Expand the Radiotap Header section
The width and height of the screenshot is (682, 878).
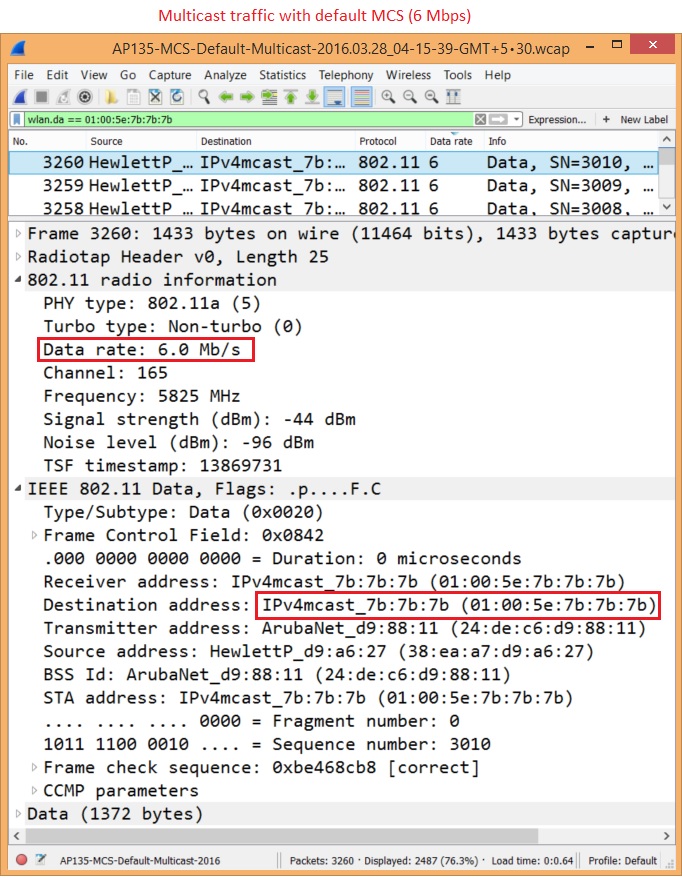19,257
